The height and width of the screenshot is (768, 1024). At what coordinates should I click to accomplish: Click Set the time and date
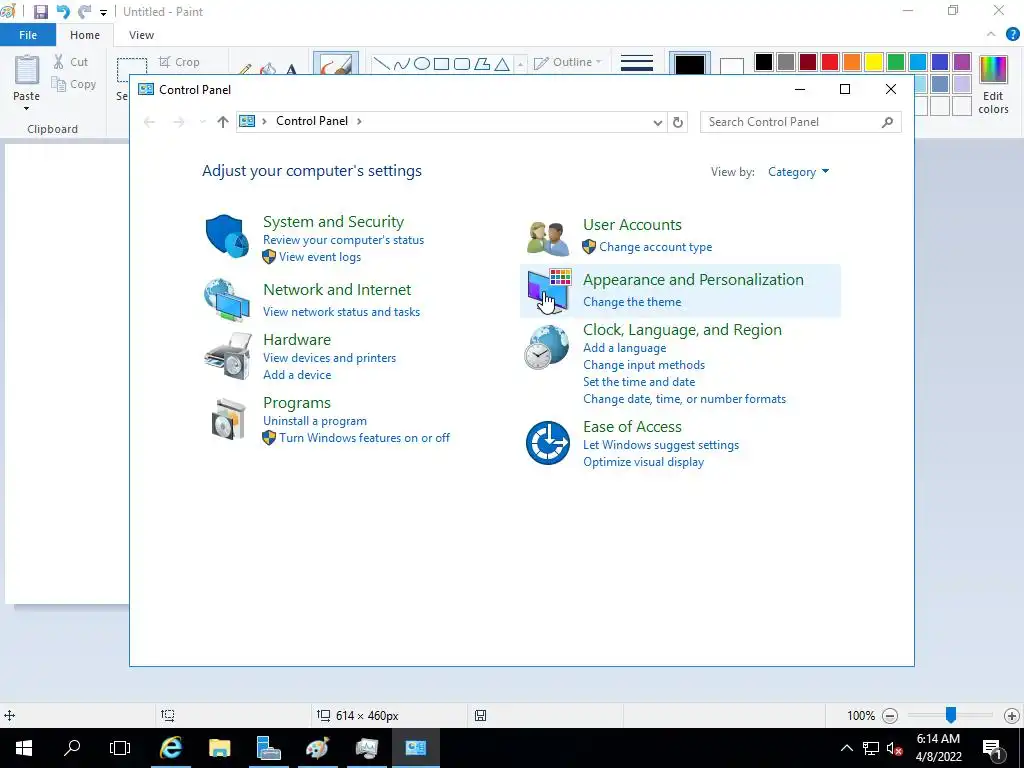point(639,382)
